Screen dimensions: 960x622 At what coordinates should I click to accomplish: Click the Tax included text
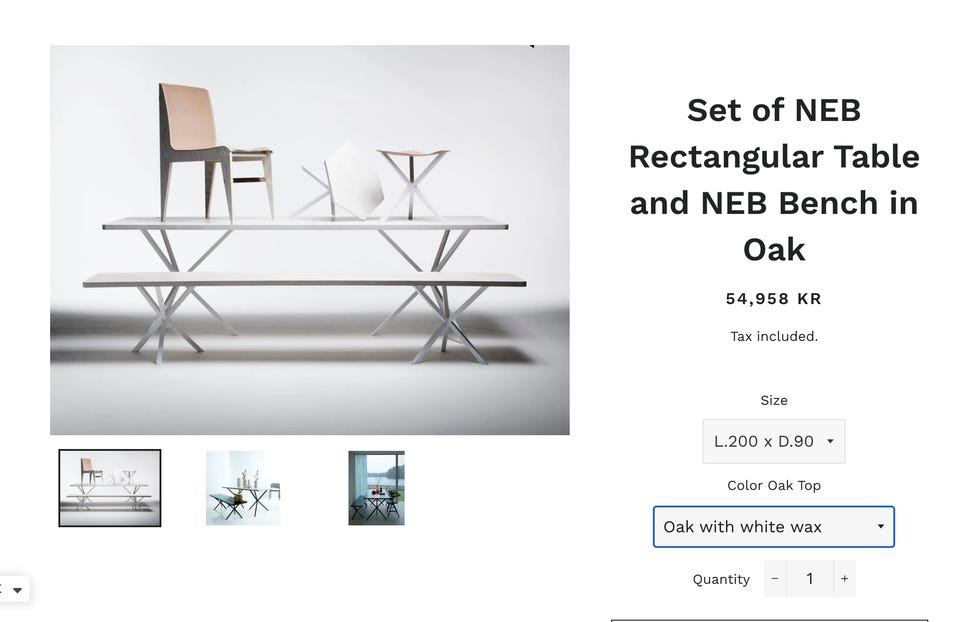773,336
